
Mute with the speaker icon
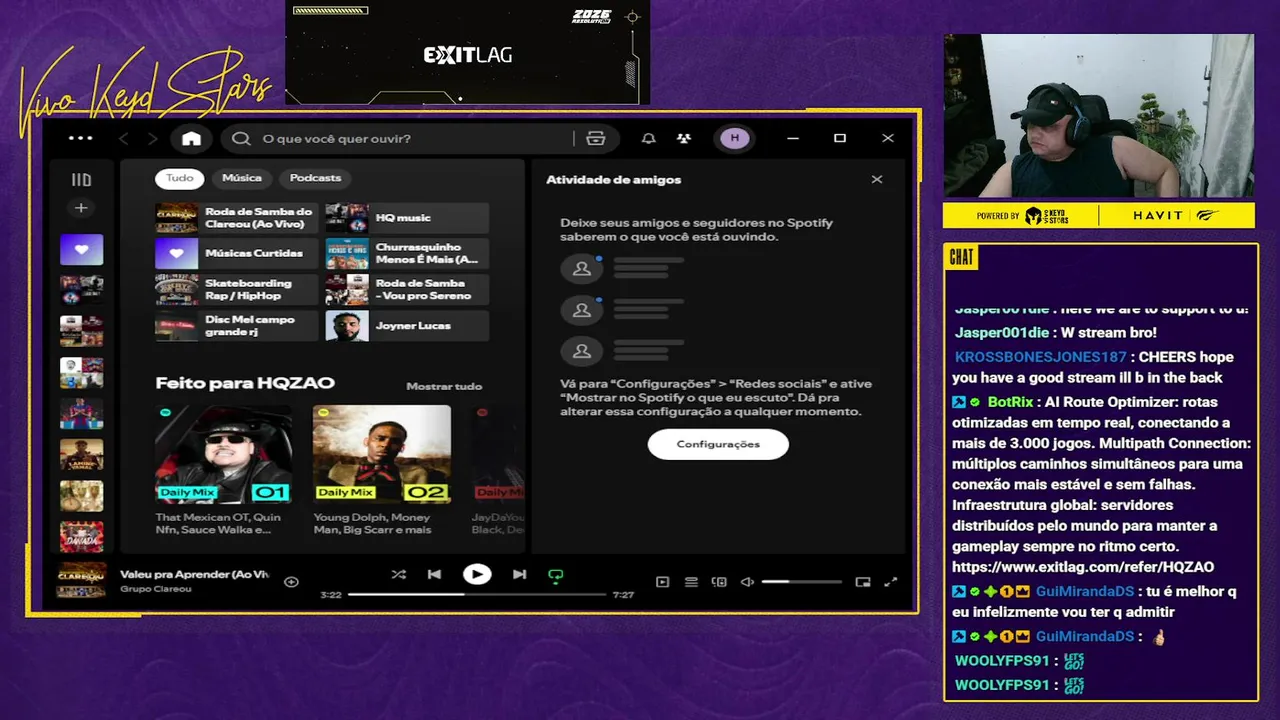coord(747,582)
